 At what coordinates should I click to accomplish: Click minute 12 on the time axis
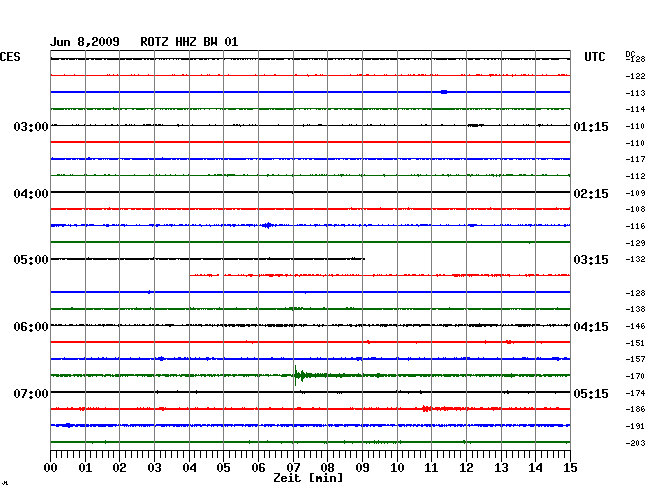point(466,468)
